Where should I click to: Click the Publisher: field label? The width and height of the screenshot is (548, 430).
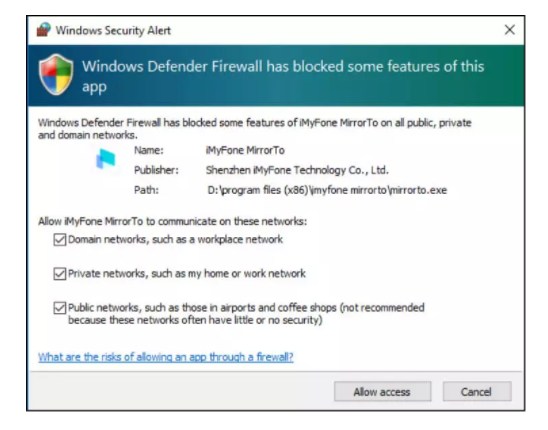[x=156, y=170]
